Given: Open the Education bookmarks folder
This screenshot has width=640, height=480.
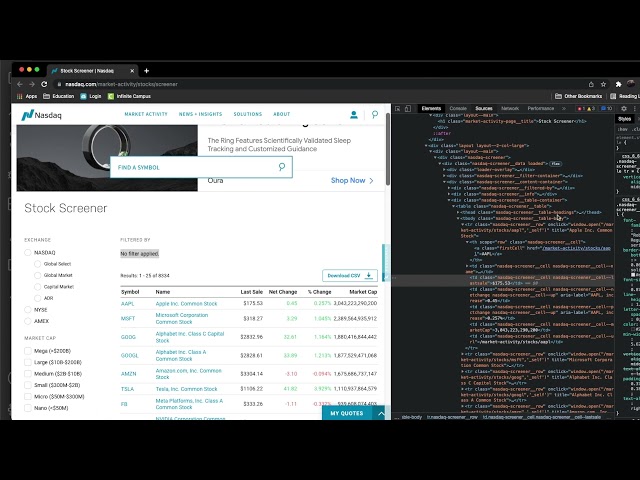Looking at the screenshot, I should 59,96.
